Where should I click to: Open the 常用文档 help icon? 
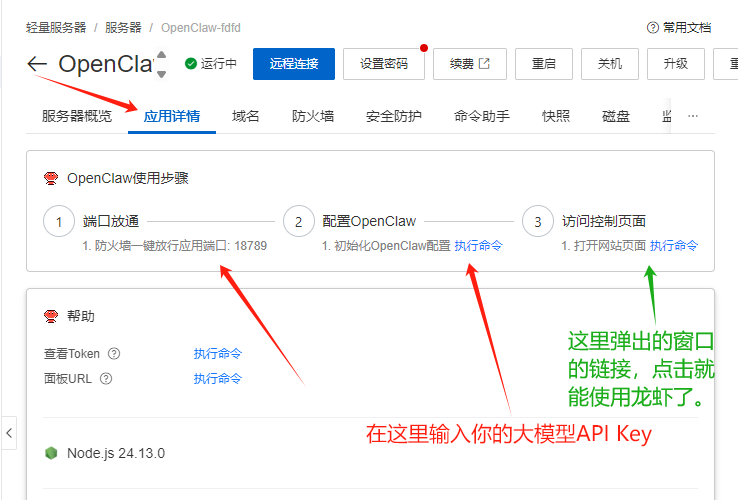pos(652,28)
